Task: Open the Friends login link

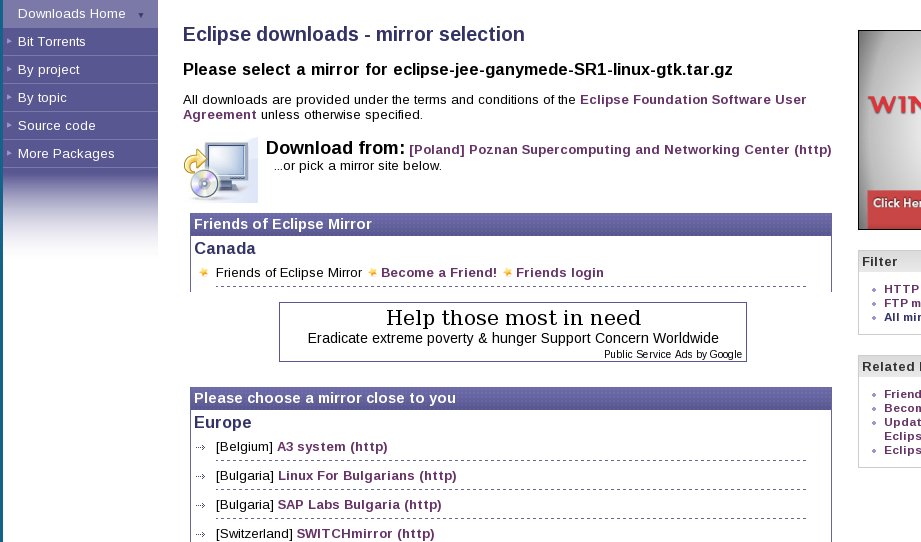Action: click(x=559, y=273)
